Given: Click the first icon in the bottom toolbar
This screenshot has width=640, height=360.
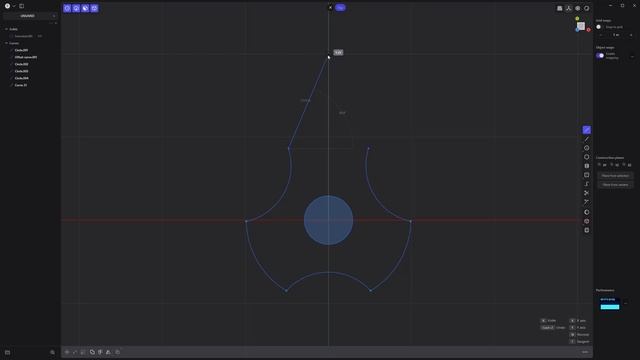Looking at the screenshot, I should point(67,352).
